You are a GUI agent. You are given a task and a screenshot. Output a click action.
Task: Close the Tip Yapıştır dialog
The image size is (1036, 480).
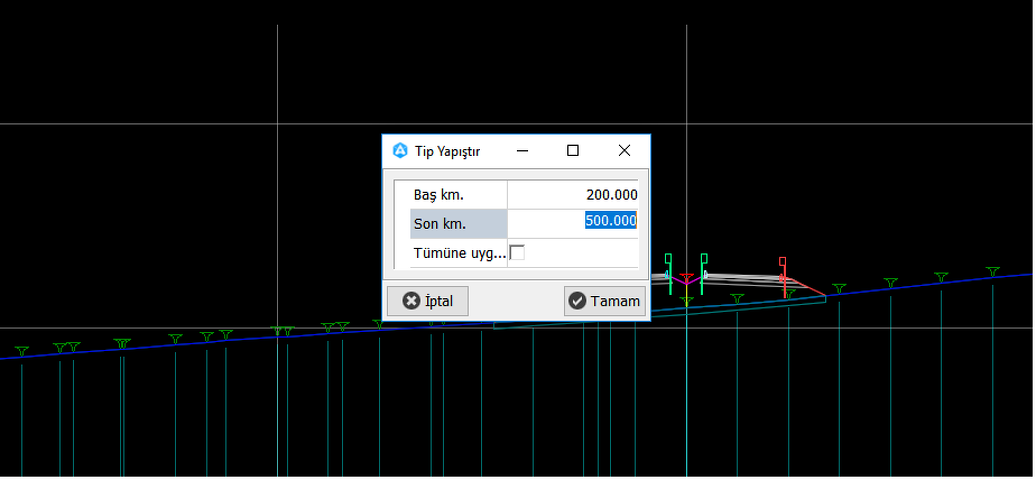[x=624, y=151]
